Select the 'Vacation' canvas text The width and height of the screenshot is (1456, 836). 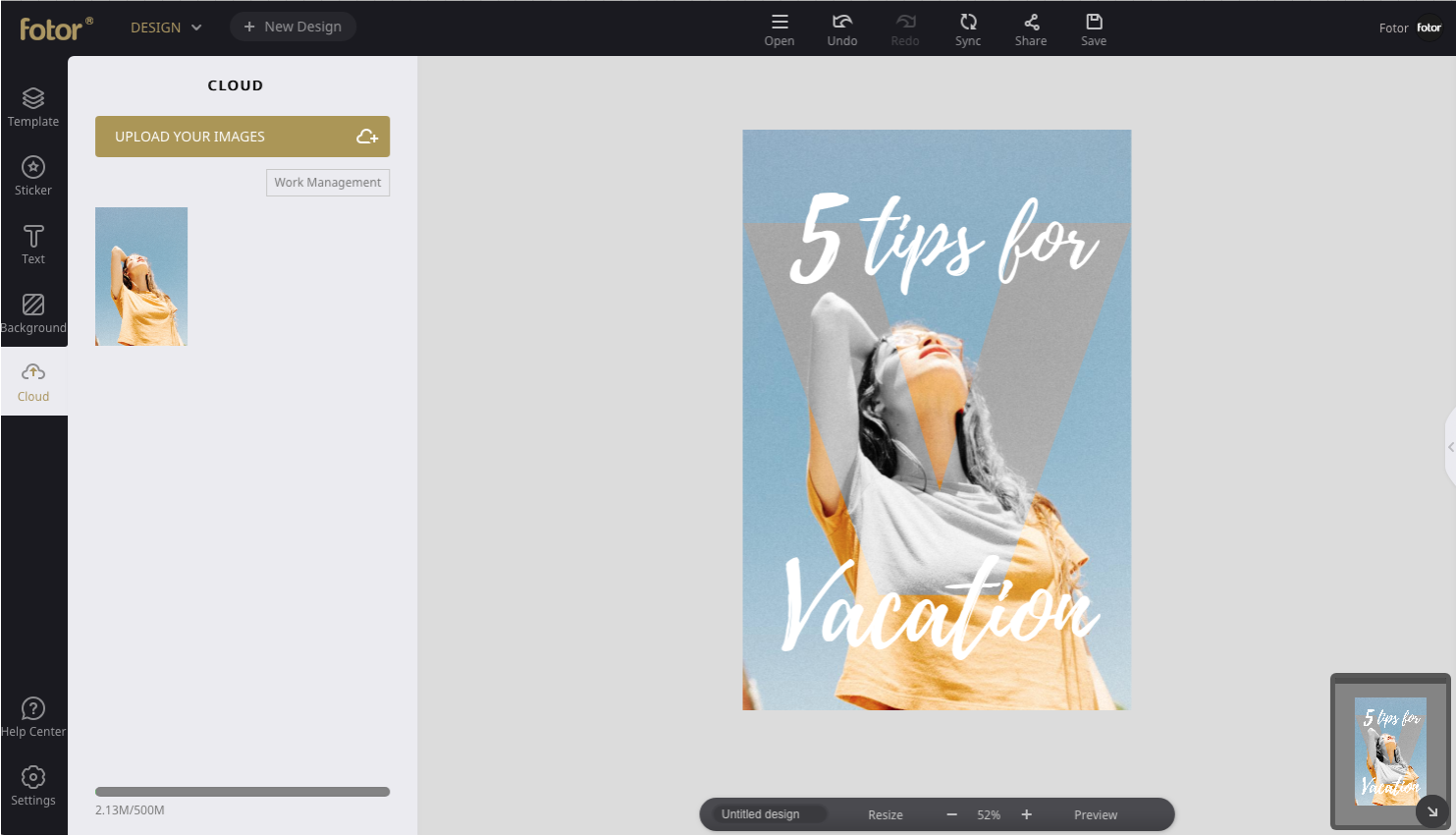[x=941, y=606]
